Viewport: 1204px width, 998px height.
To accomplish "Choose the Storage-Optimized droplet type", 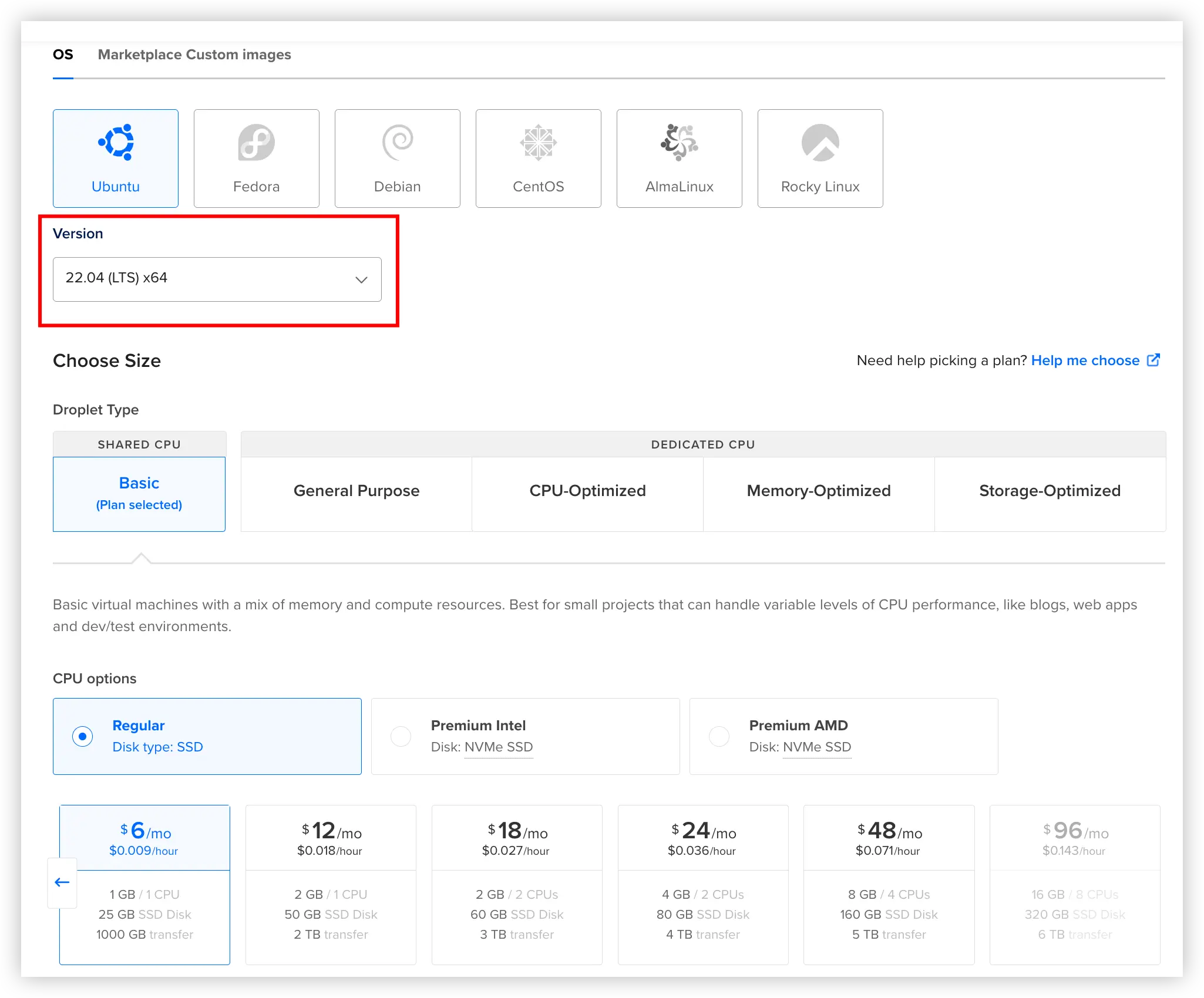I will pos(1050,494).
